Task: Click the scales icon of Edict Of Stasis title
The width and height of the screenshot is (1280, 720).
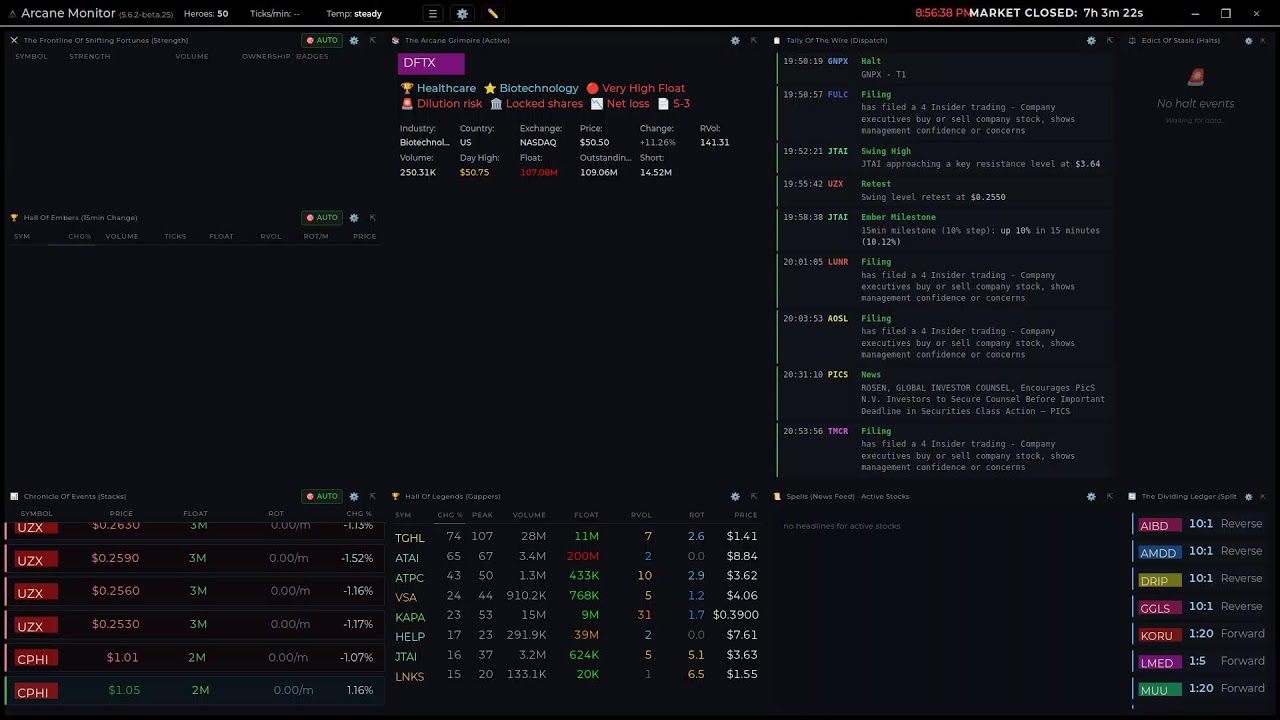Action: [1132, 40]
